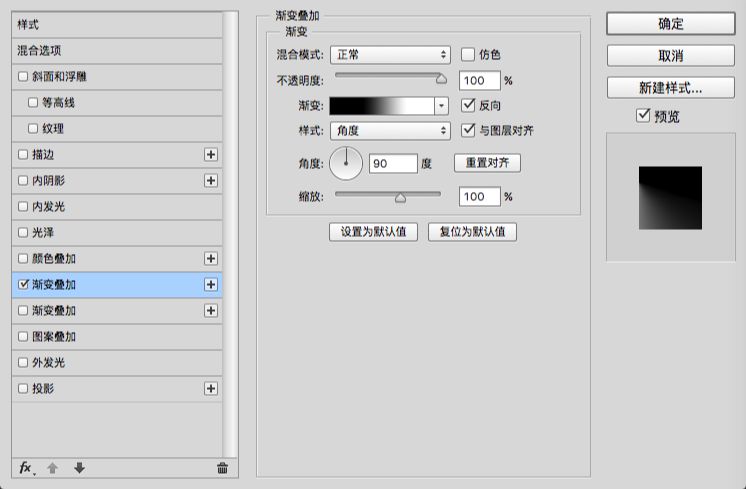Enable the 图案叠加 checkbox

[x=23, y=337]
